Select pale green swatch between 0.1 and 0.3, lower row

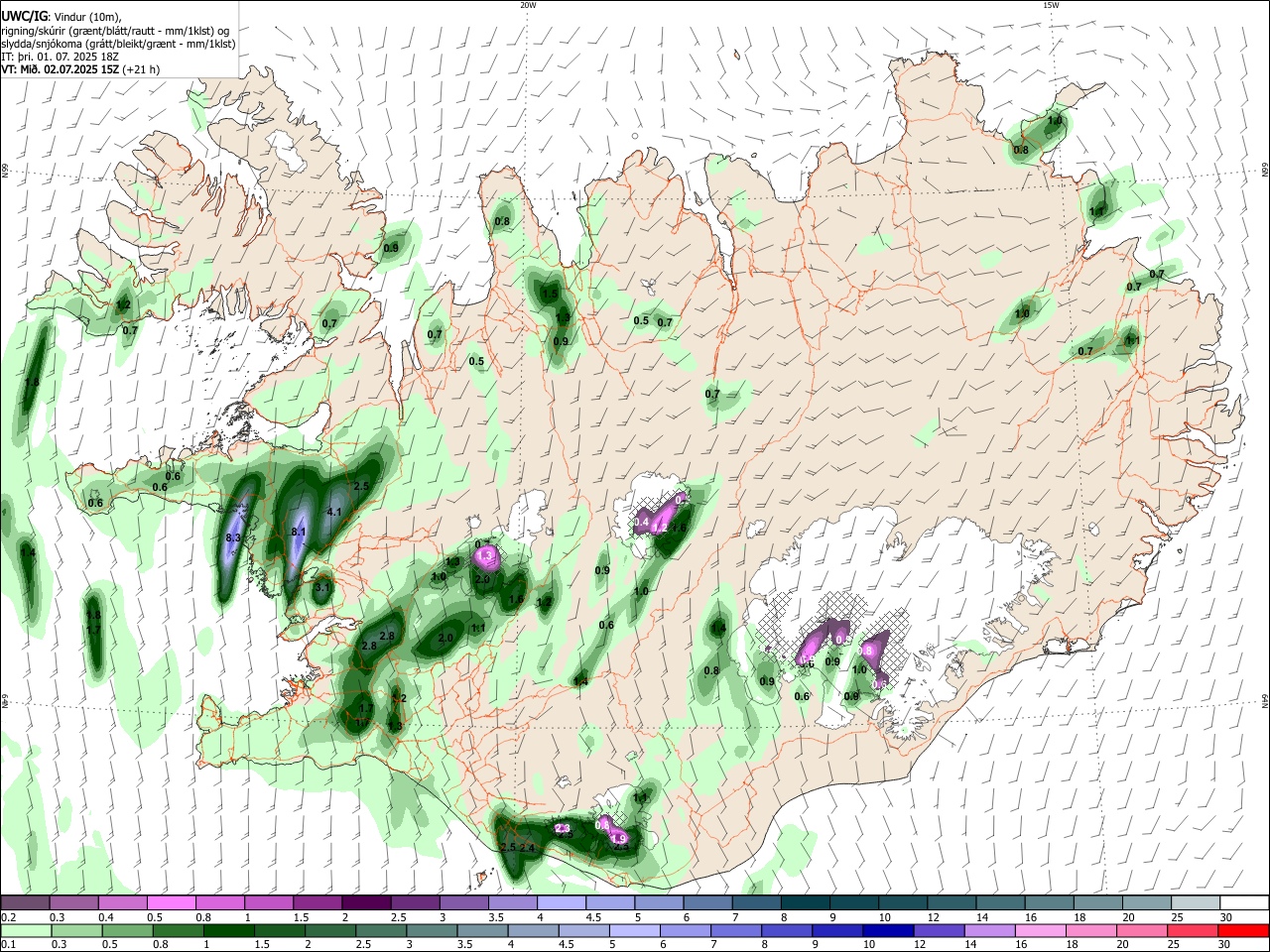coord(25,931)
